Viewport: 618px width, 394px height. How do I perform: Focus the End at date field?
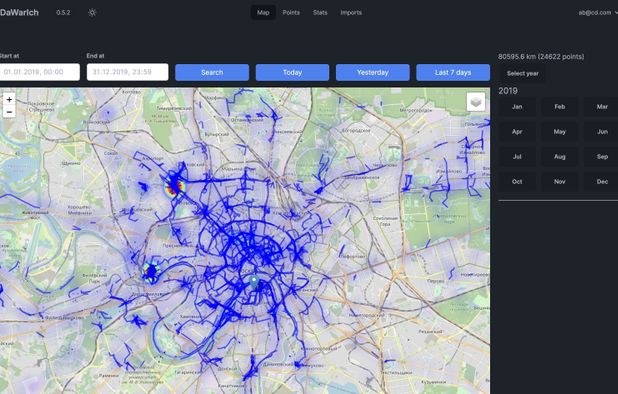(x=127, y=72)
